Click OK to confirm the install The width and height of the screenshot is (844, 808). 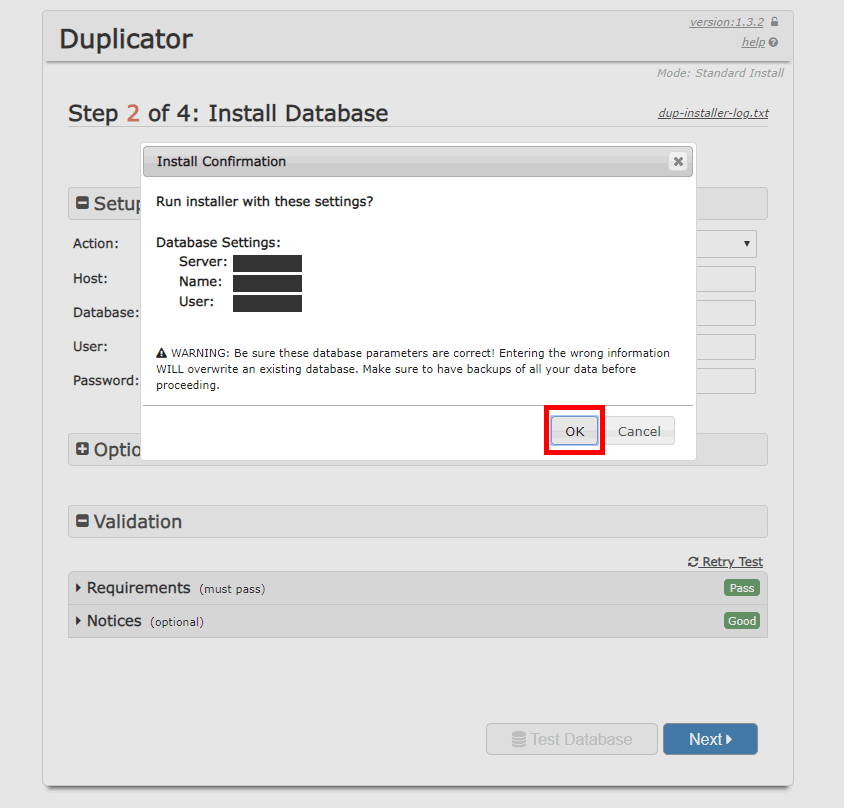click(x=574, y=431)
